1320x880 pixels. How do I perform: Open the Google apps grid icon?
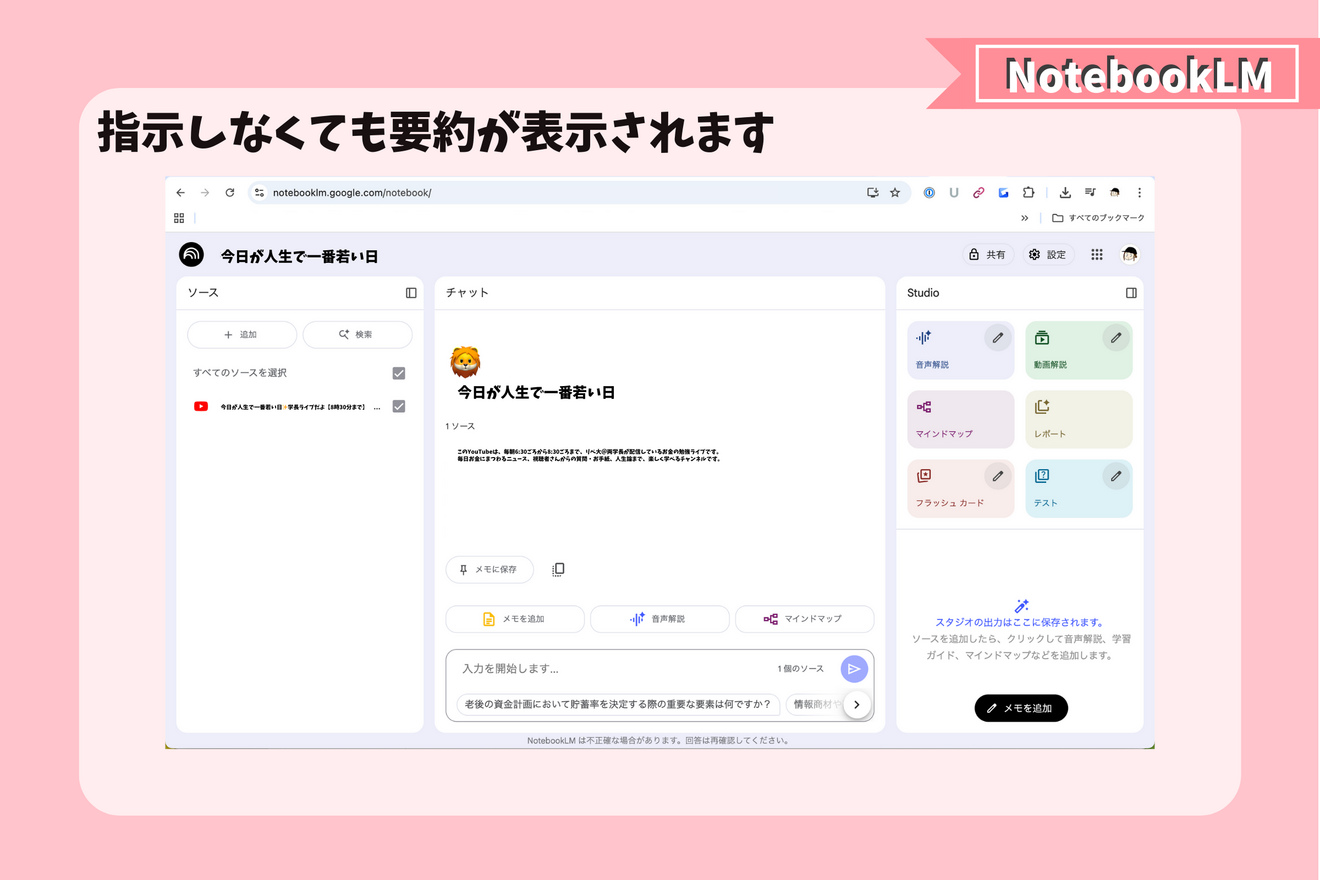(1097, 255)
